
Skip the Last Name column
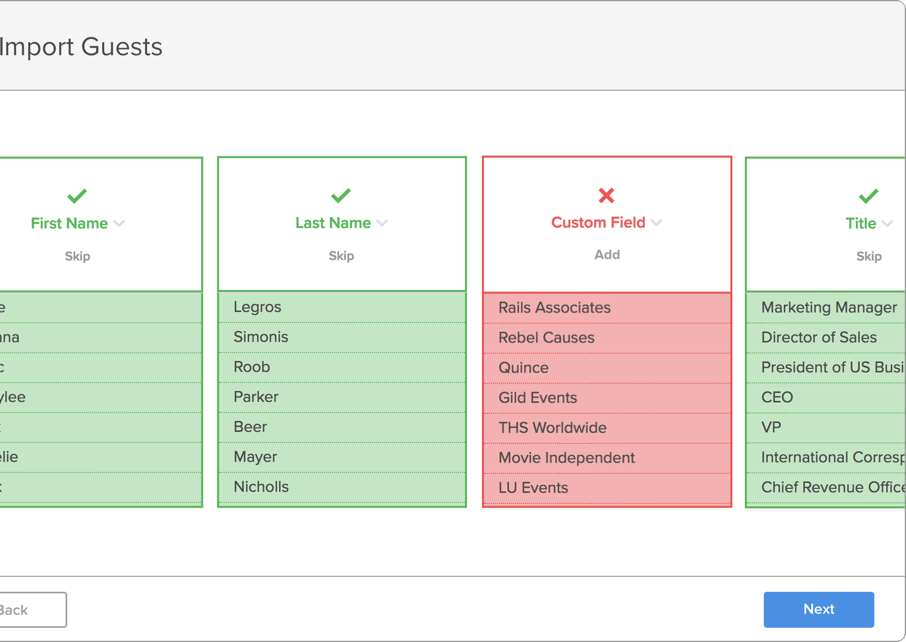pos(341,256)
